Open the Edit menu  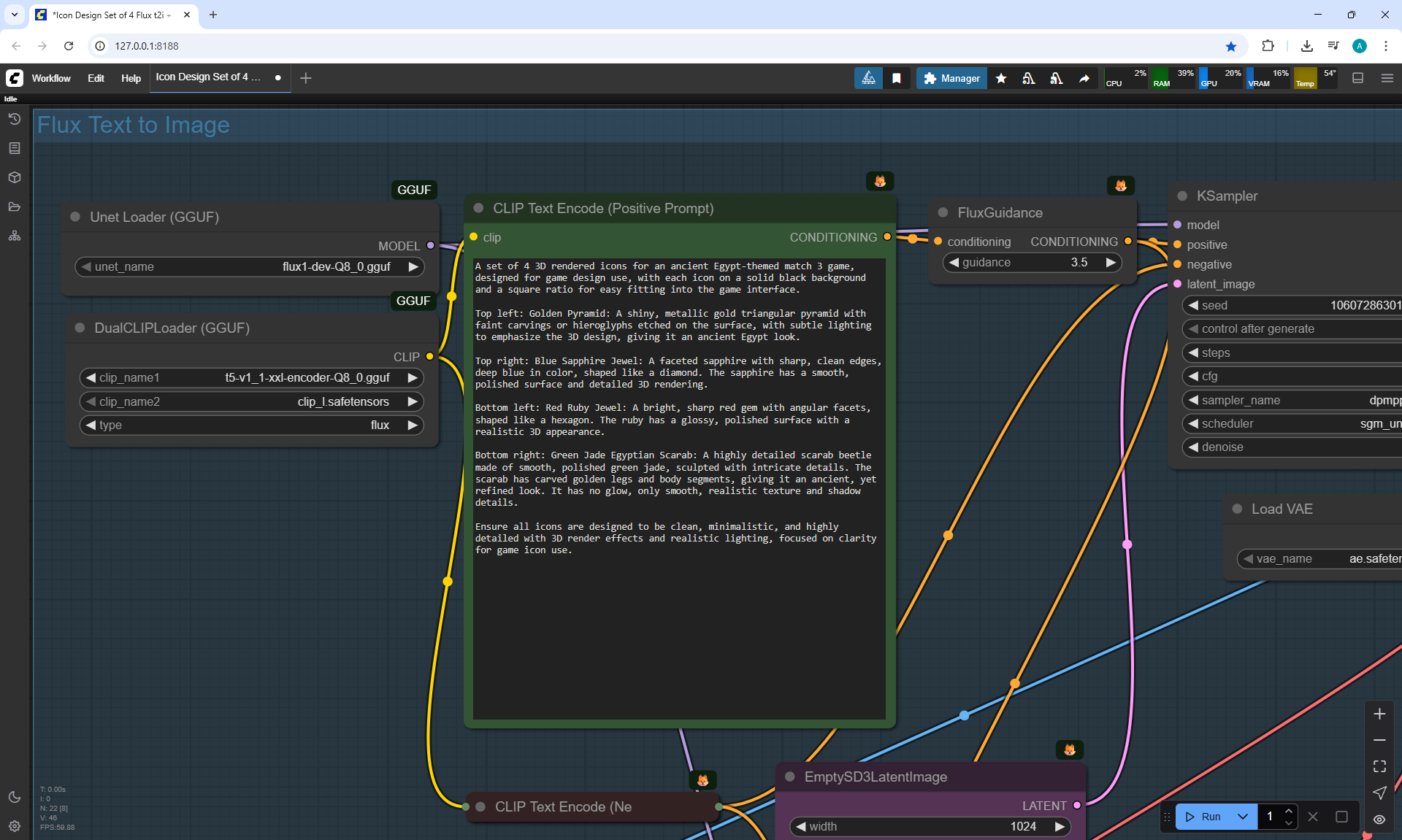96,78
